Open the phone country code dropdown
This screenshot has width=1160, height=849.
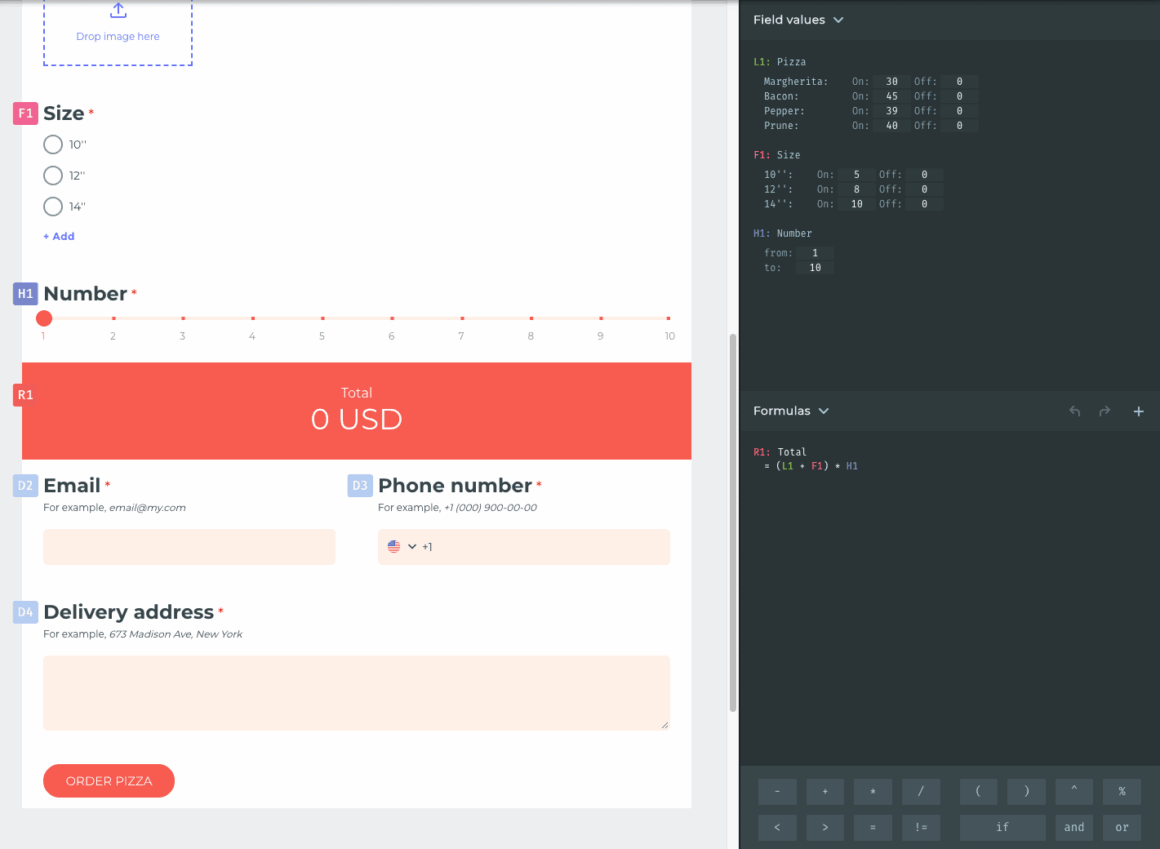pyautogui.click(x=402, y=547)
